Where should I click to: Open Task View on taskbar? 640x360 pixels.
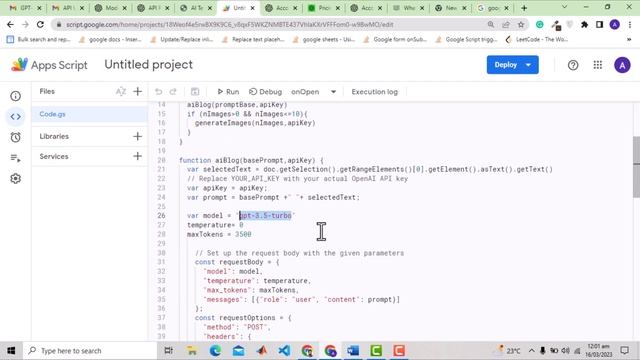[168, 351]
